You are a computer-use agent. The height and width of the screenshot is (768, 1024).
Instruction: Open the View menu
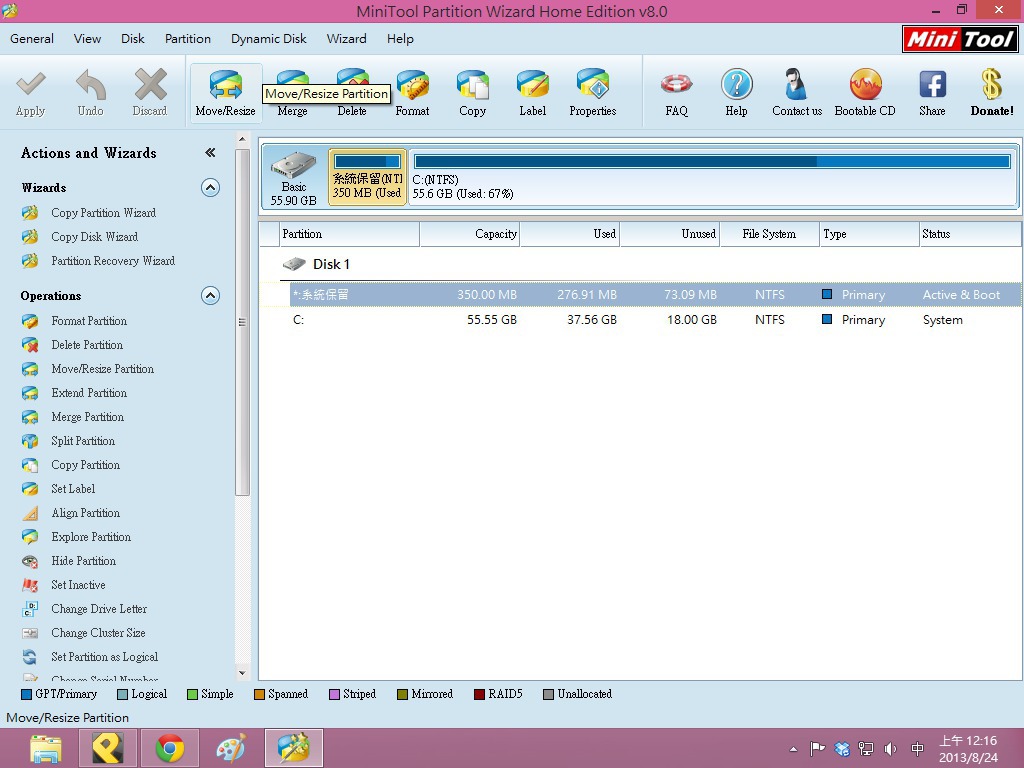point(88,39)
